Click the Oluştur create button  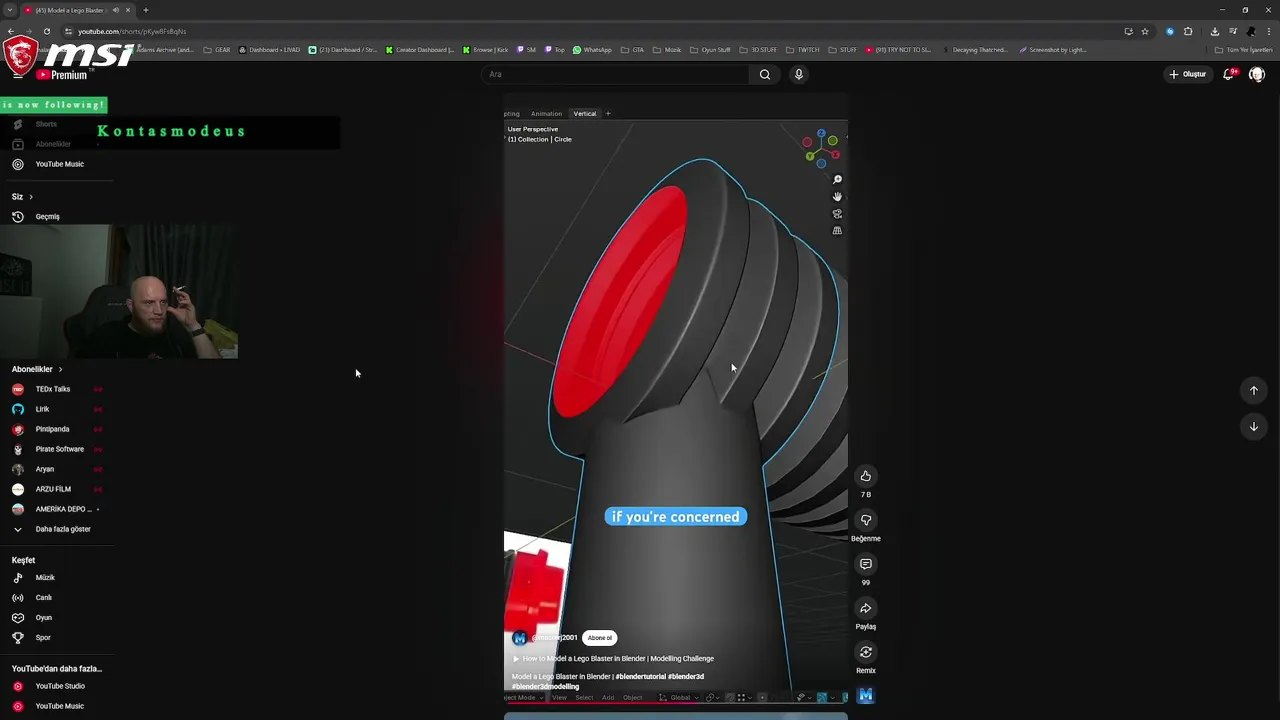click(x=1188, y=74)
